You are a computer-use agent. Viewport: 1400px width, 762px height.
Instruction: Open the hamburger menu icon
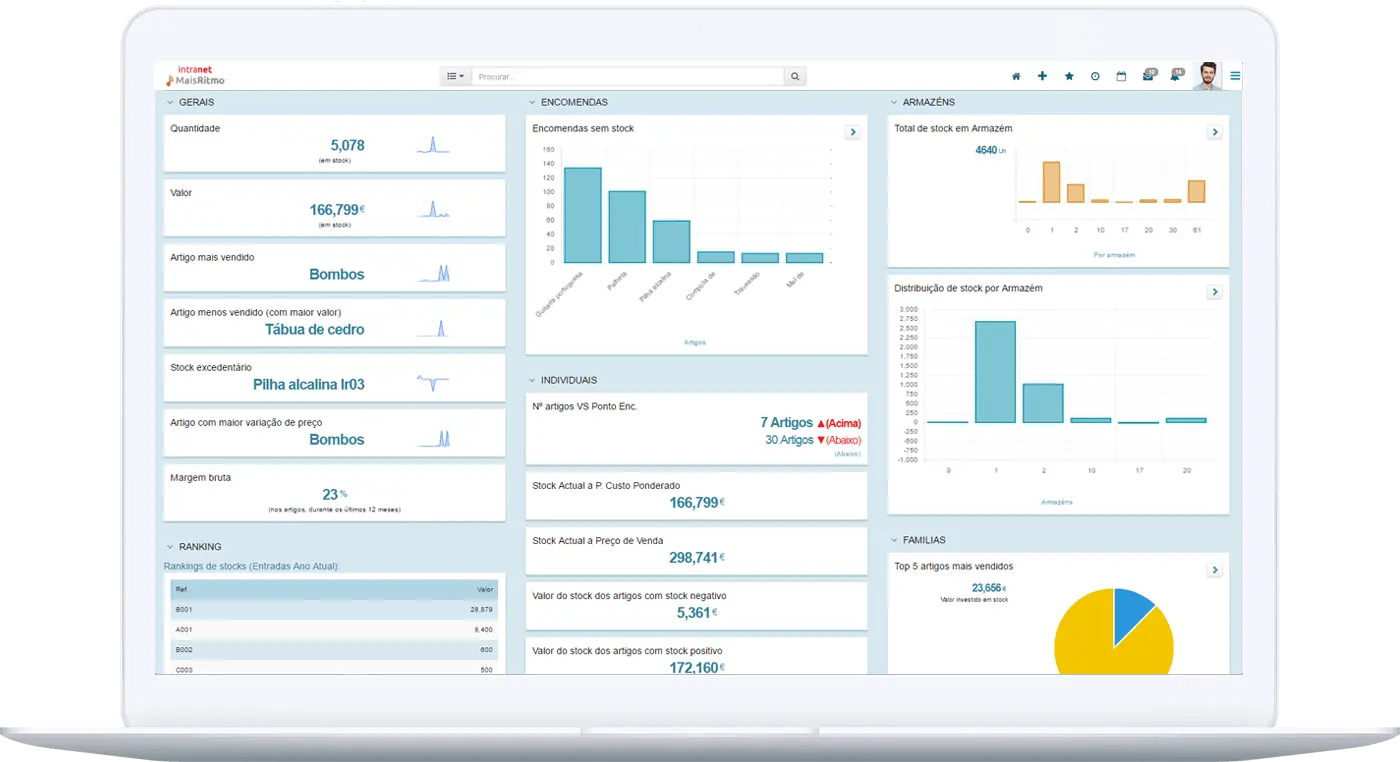point(1235,76)
